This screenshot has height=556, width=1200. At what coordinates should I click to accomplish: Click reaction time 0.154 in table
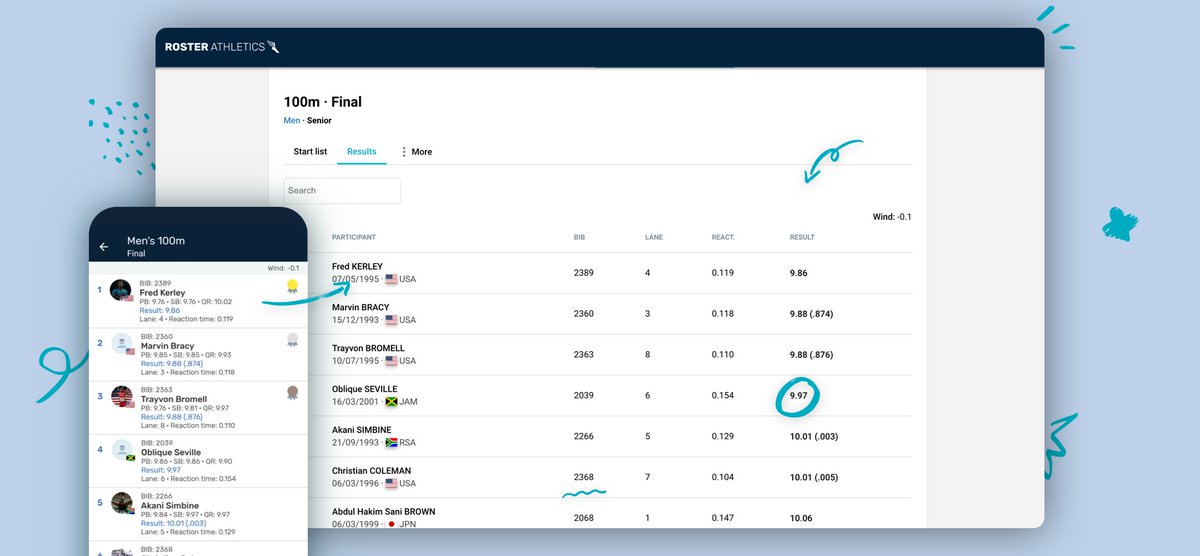[723, 396]
